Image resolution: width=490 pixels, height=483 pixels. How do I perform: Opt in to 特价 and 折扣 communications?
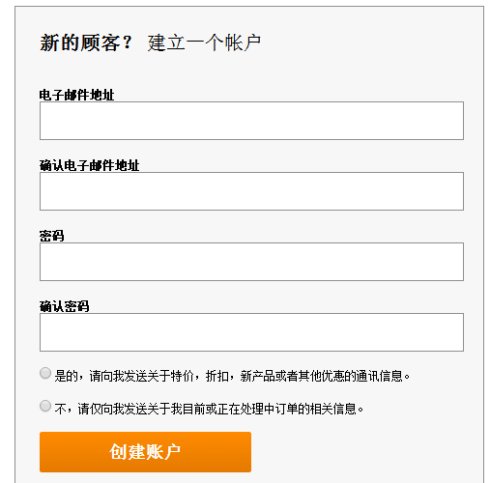(x=45, y=373)
